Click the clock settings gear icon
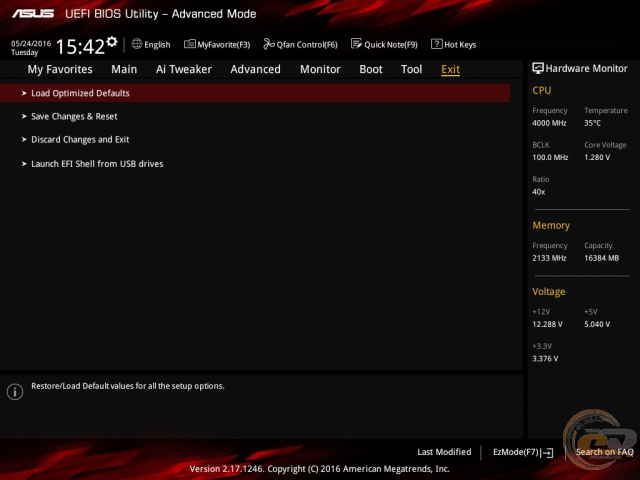The width and height of the screenshot is (640, 480). (x=112, y=41)
